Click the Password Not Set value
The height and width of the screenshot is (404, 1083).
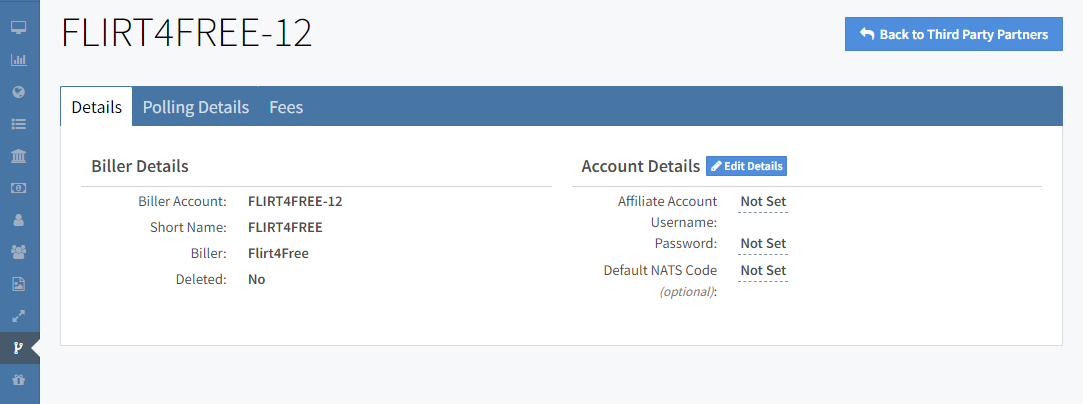click(x=763, y=244)
